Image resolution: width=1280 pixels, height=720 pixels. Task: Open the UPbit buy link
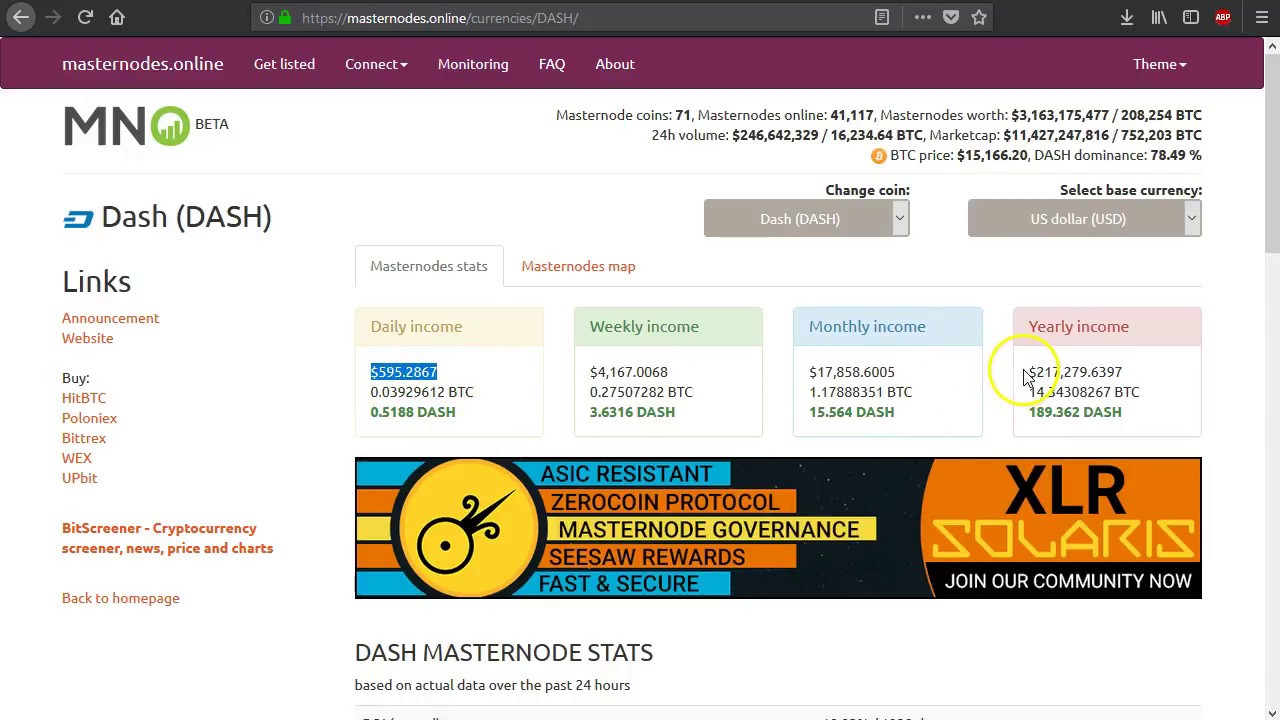coord(80,478)
